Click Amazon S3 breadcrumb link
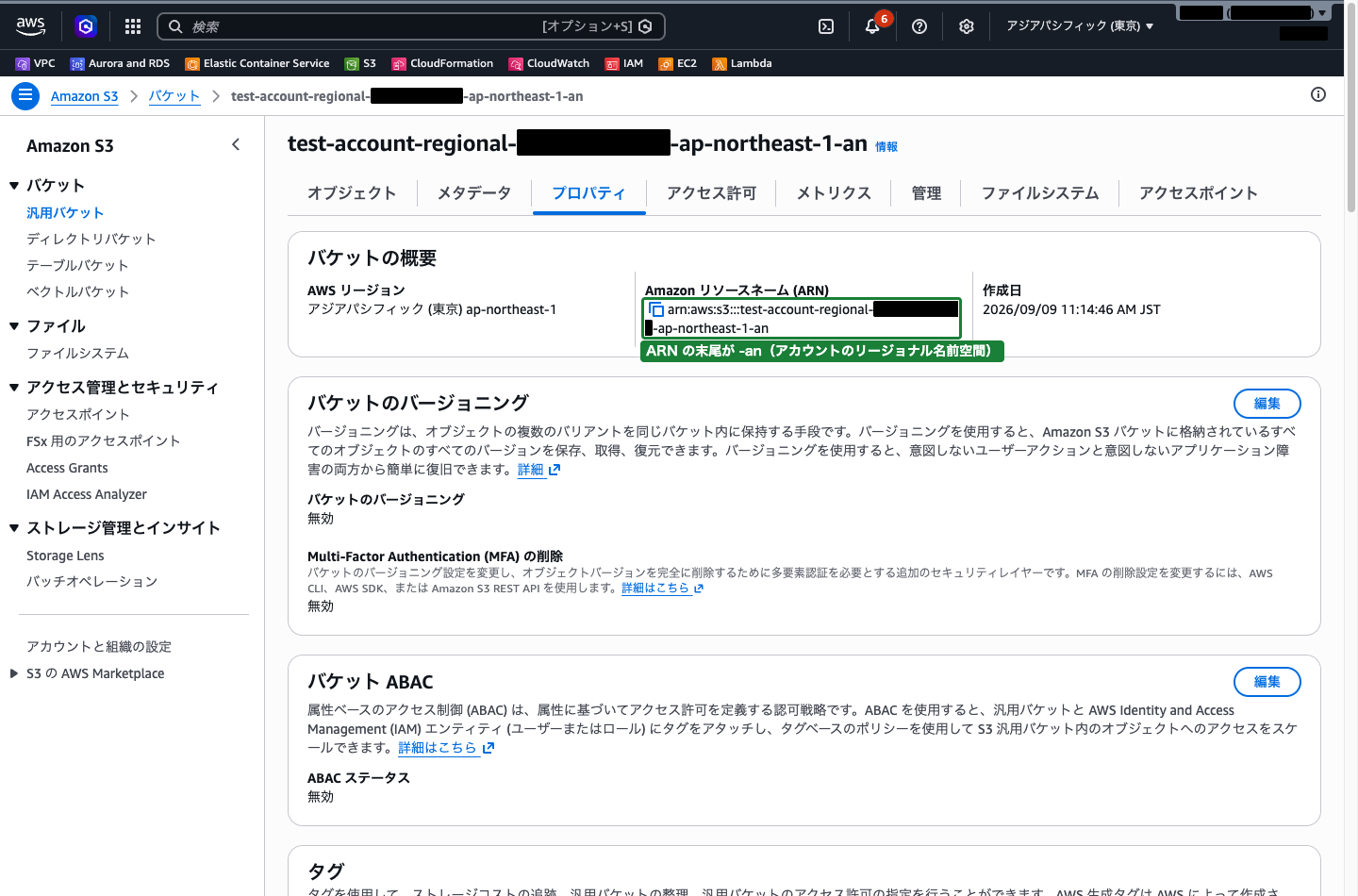Viewport: 1358px width, 896px height. coord(84,96)
